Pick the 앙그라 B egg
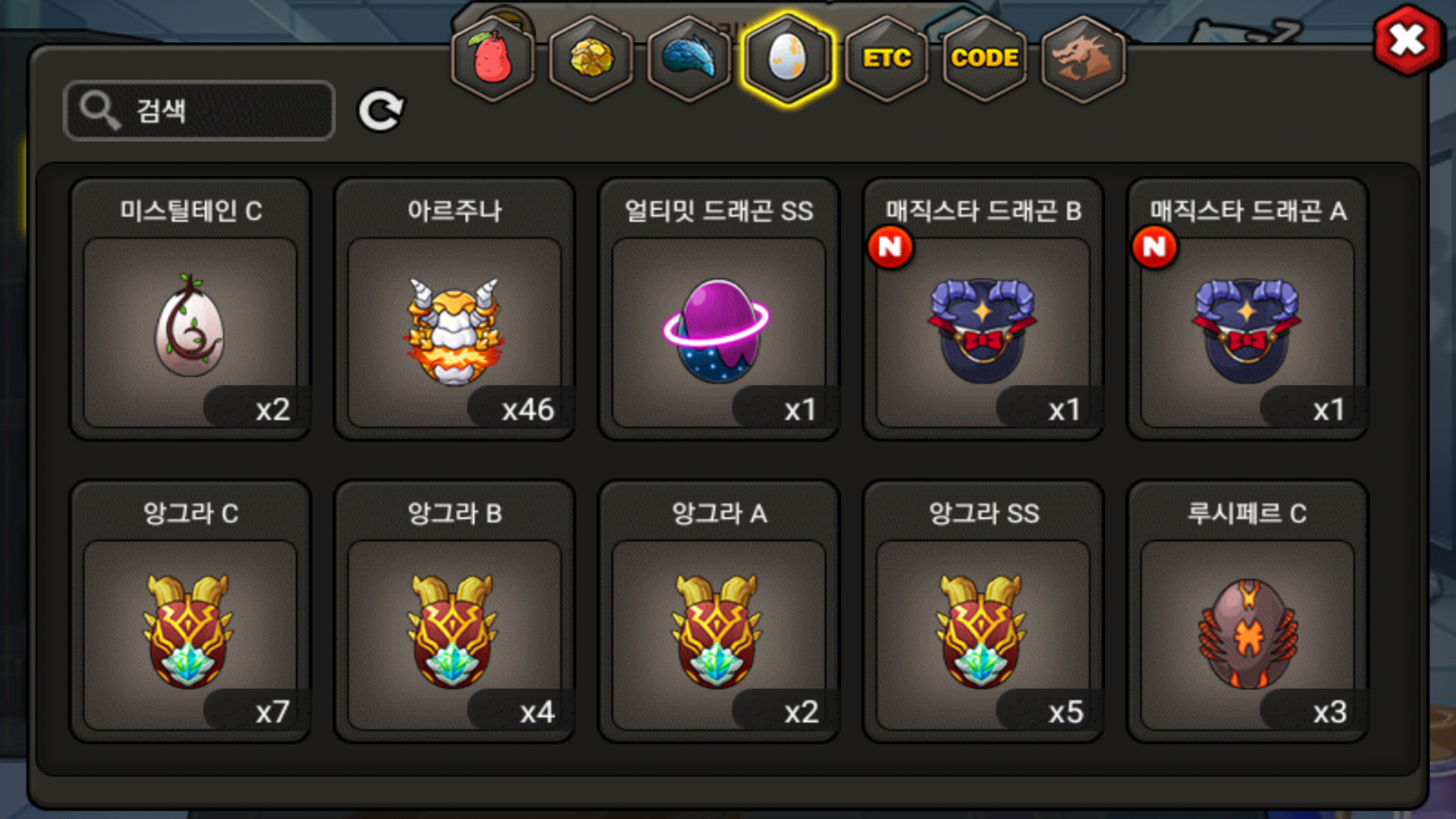 tap(455, 611)
